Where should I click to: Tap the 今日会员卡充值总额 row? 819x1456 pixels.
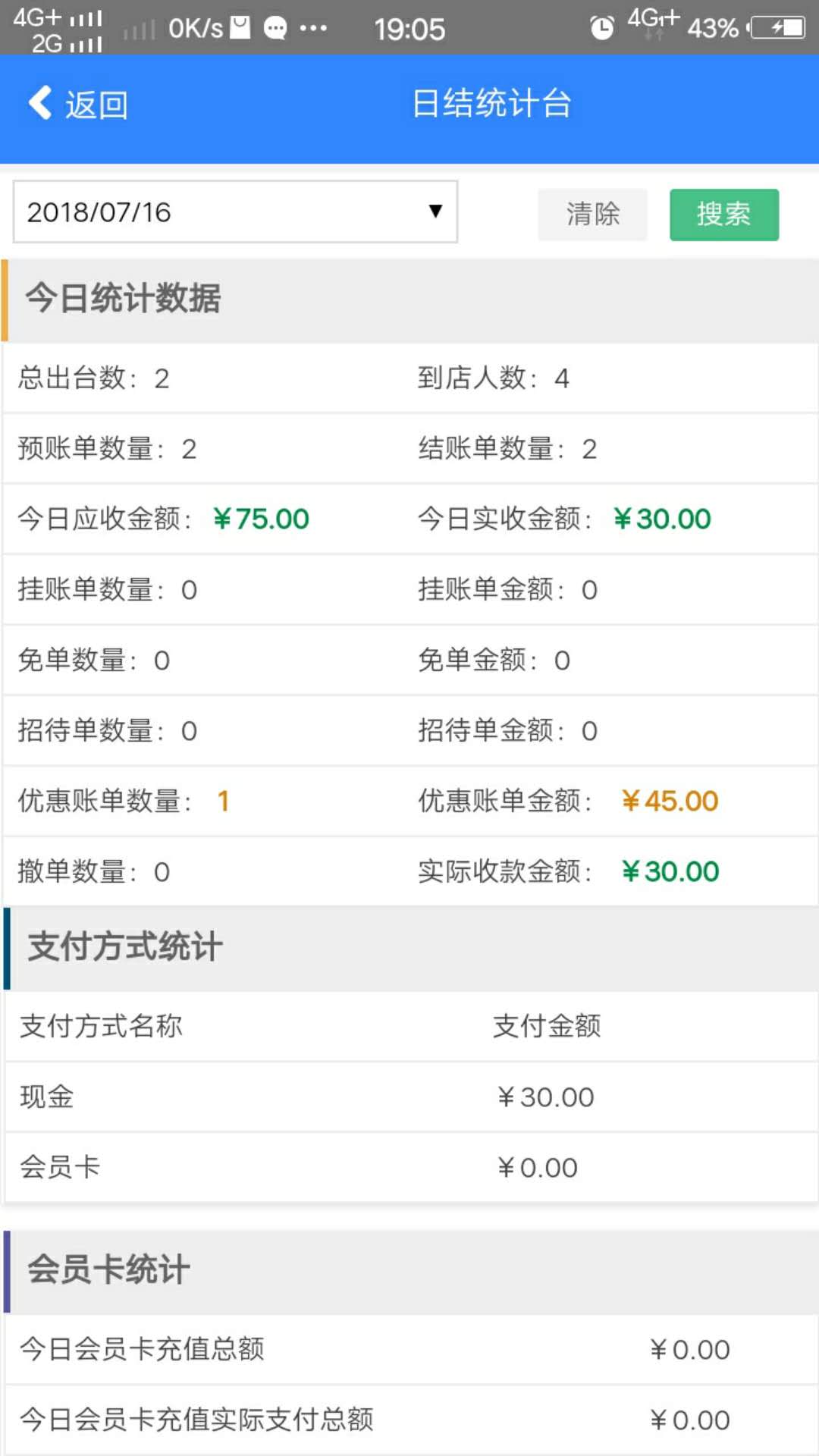tap(409, 1349)
